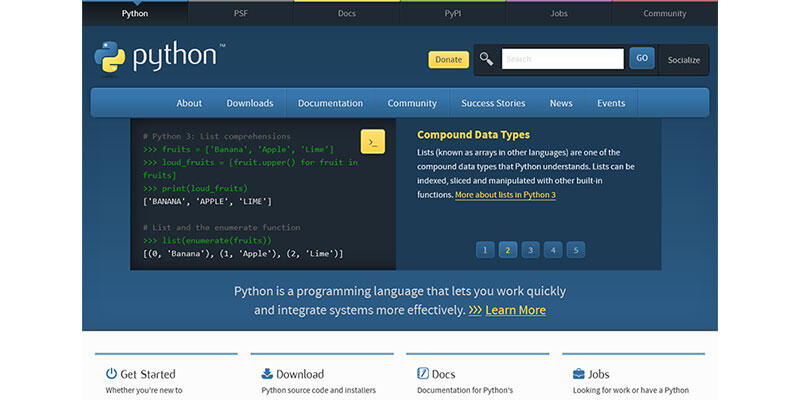Click the Docs section heading text

443,374
